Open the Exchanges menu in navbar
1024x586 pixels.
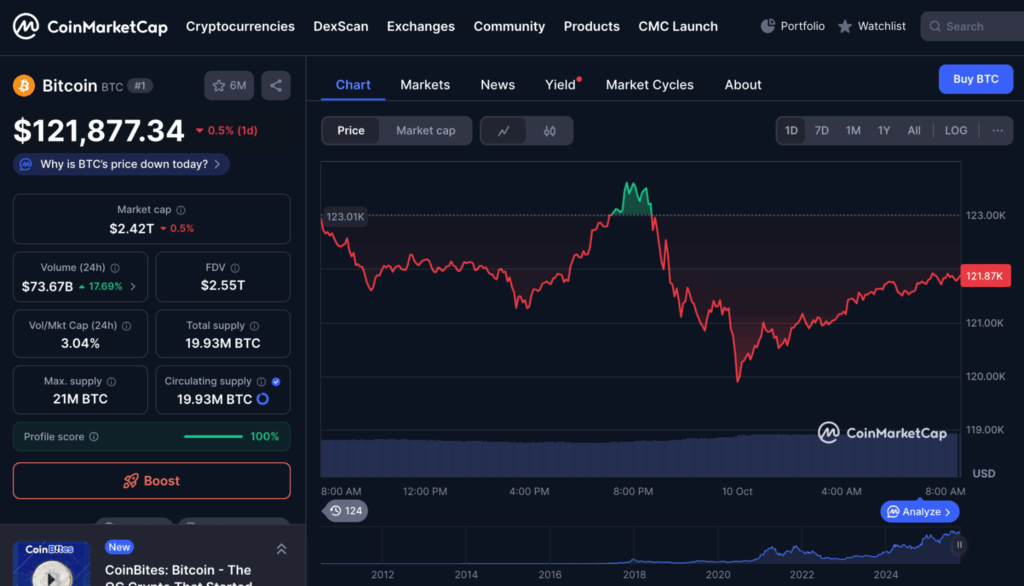click(x=420, y=27)
